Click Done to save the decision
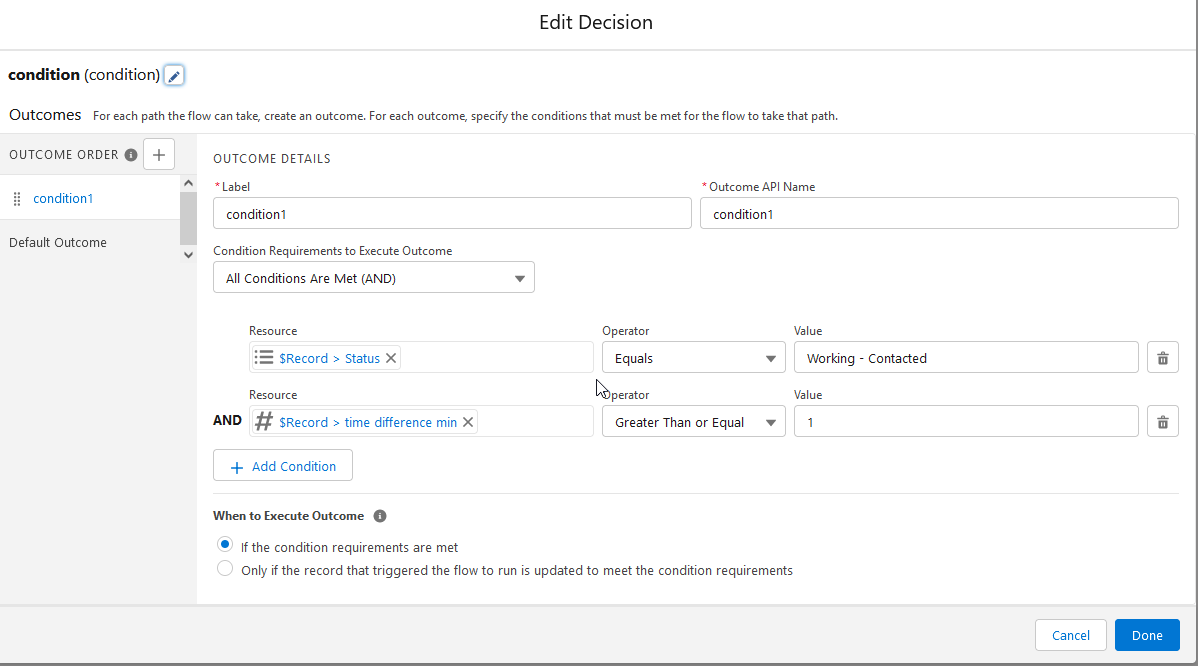Screen dimensions: 1198x666 point(1147,635)
